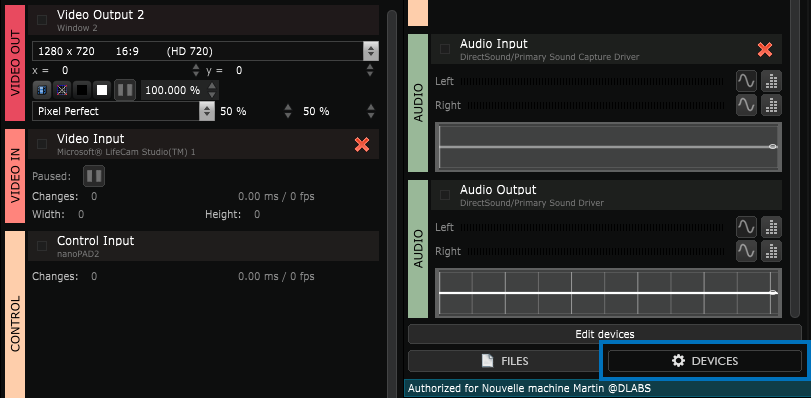The height and width of the screenshot is (398, 811).
Task: Remove the Video Input device with red X
Action: pos(362,144)
